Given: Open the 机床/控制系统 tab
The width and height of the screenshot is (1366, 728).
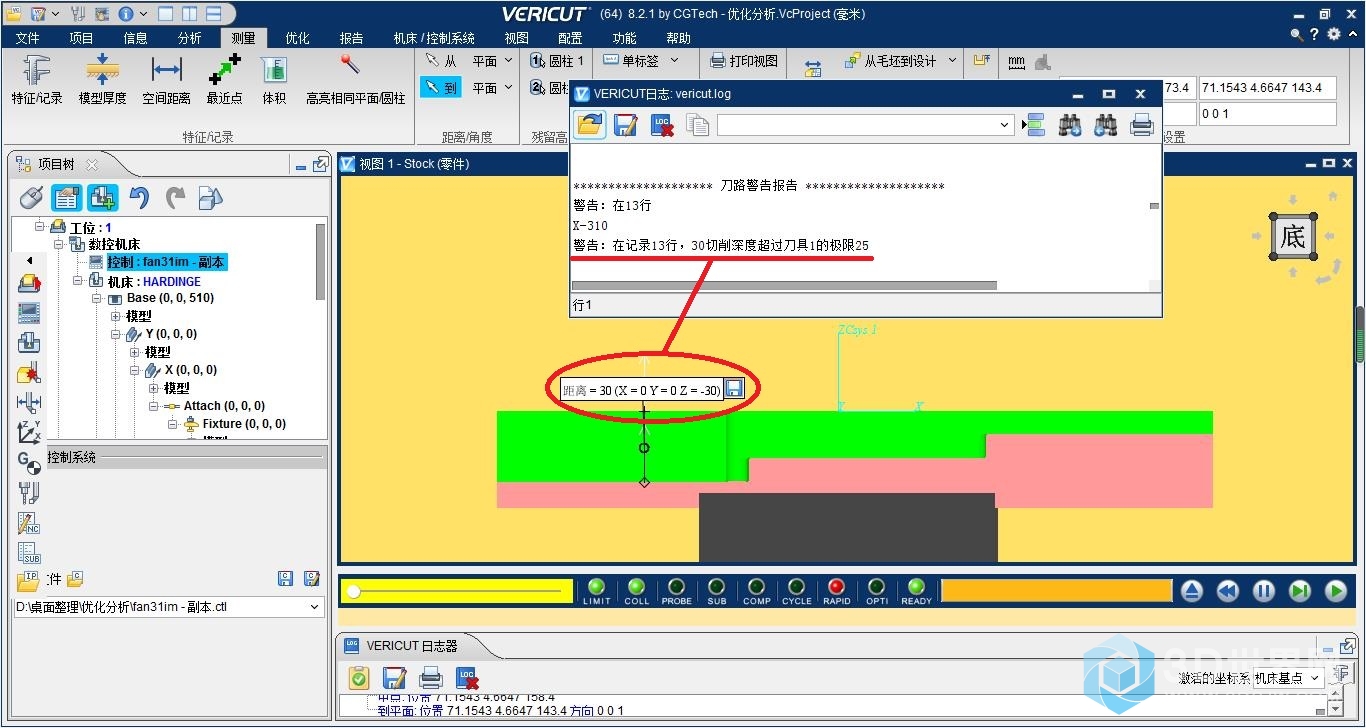Looking at the screenshot, I should pyautogui.click(x=434, y=38).
